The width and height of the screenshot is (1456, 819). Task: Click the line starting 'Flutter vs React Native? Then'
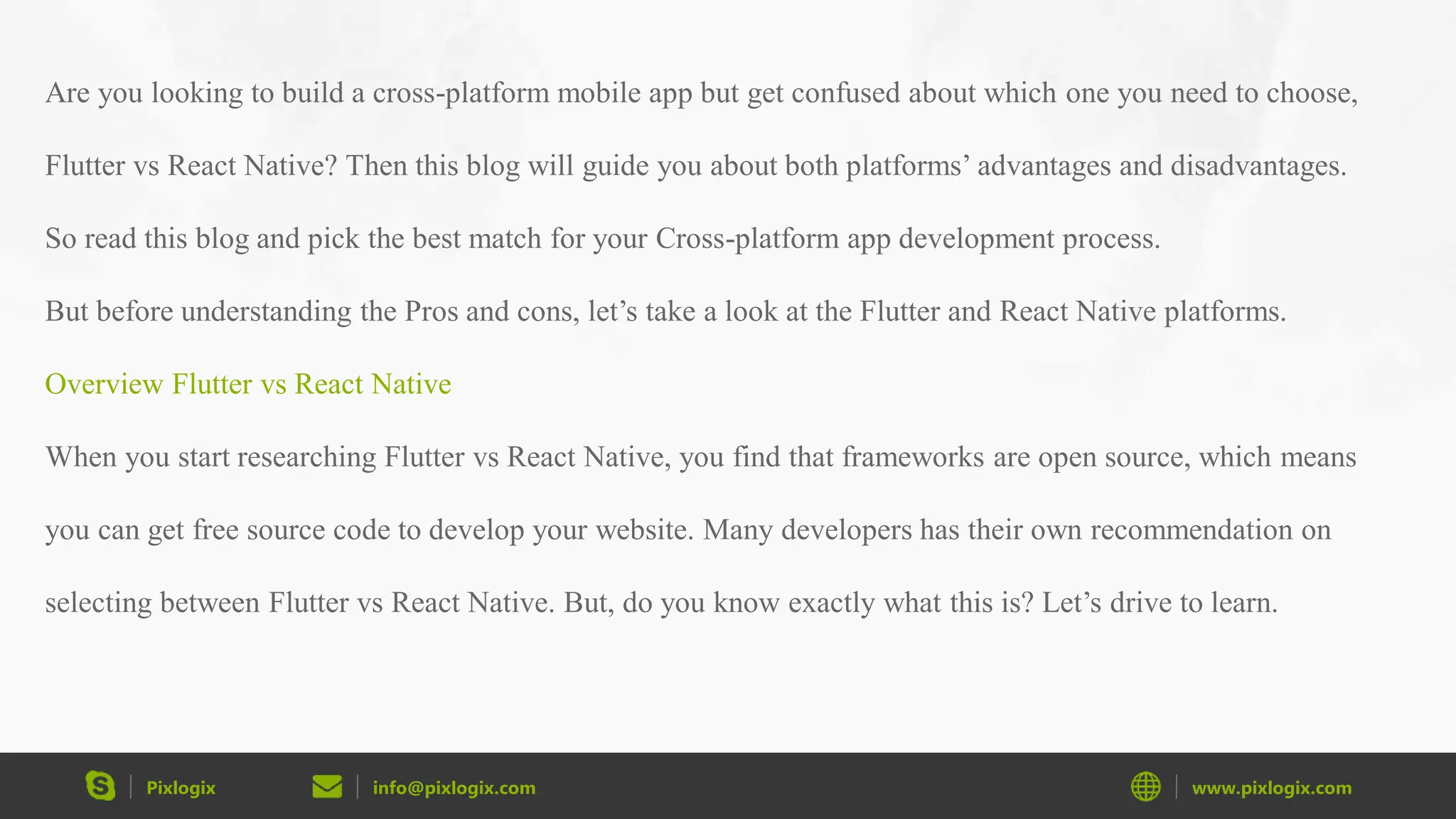(x=695, y=166)
